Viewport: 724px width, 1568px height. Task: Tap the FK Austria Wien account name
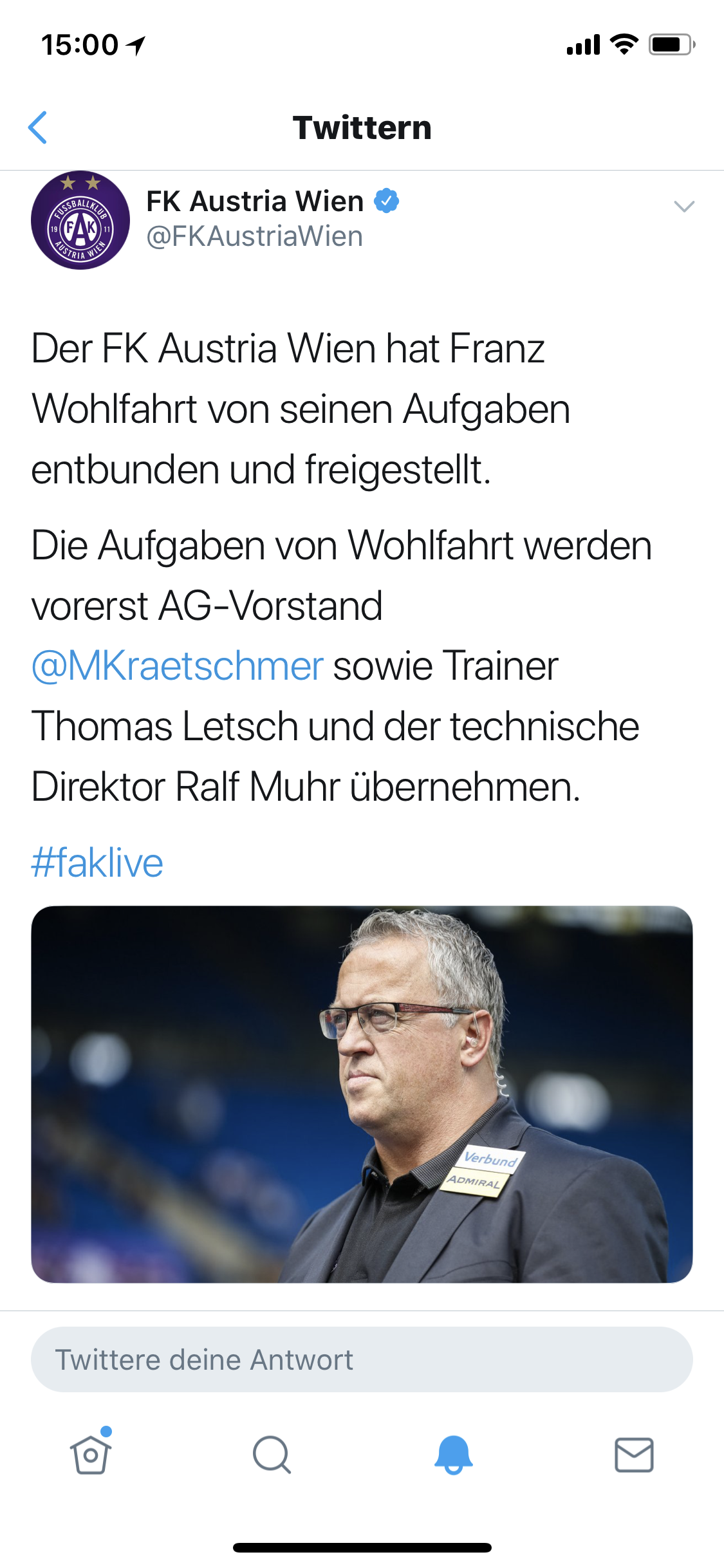coord(255,201)
